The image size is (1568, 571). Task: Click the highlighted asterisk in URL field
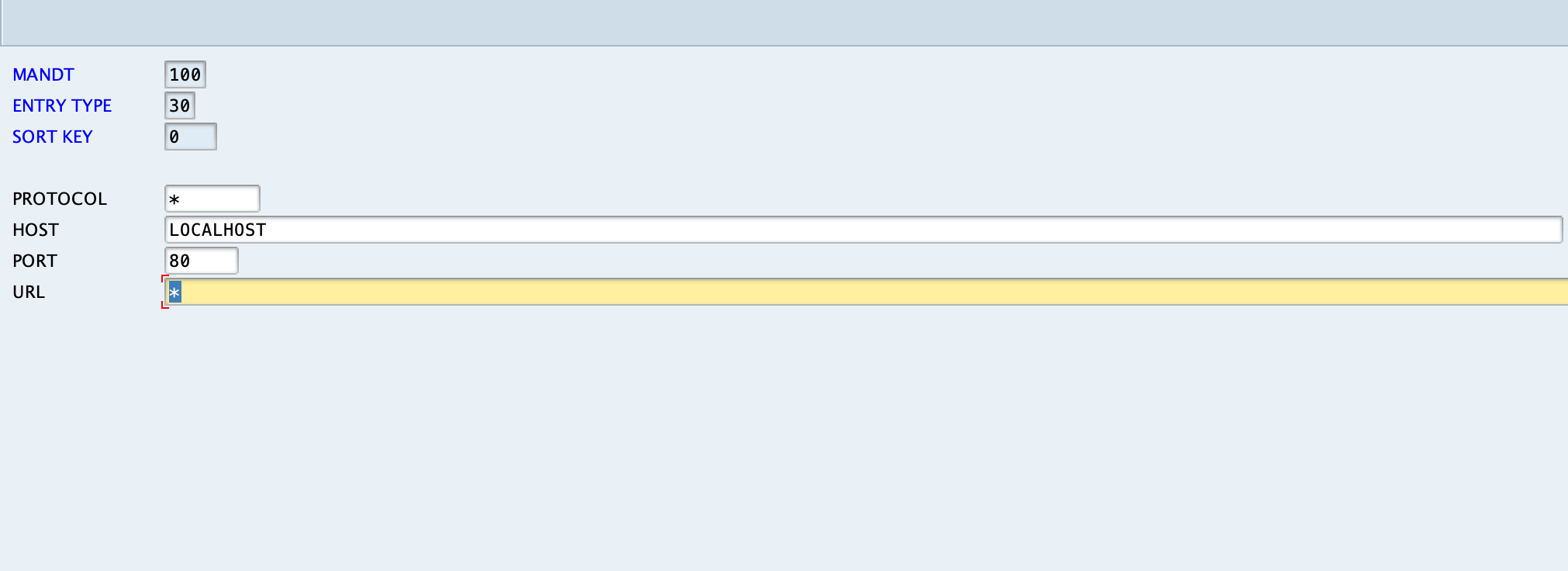pos(174,292)
